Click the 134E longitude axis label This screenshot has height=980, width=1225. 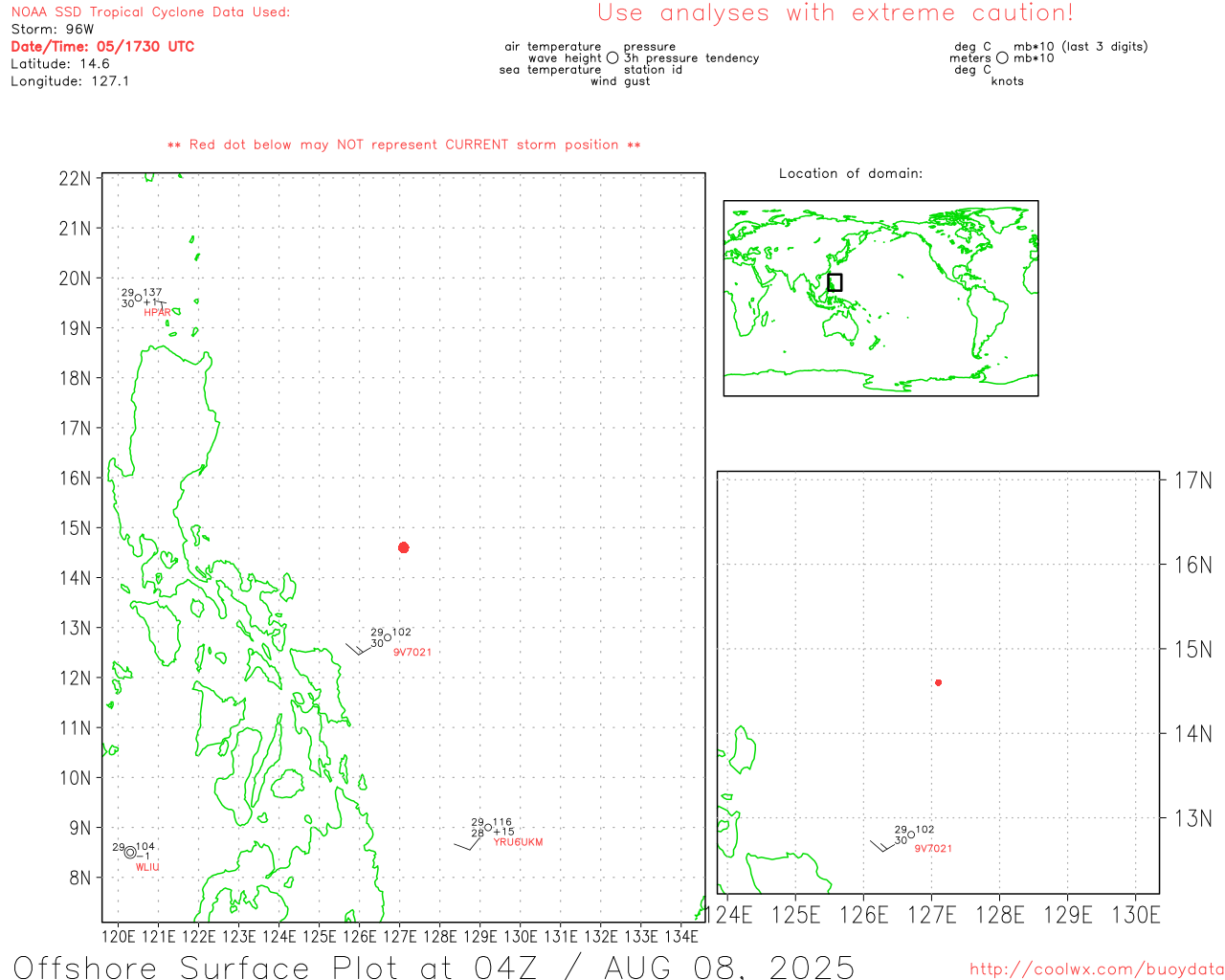pyautogui.click(x=680, y=936)
